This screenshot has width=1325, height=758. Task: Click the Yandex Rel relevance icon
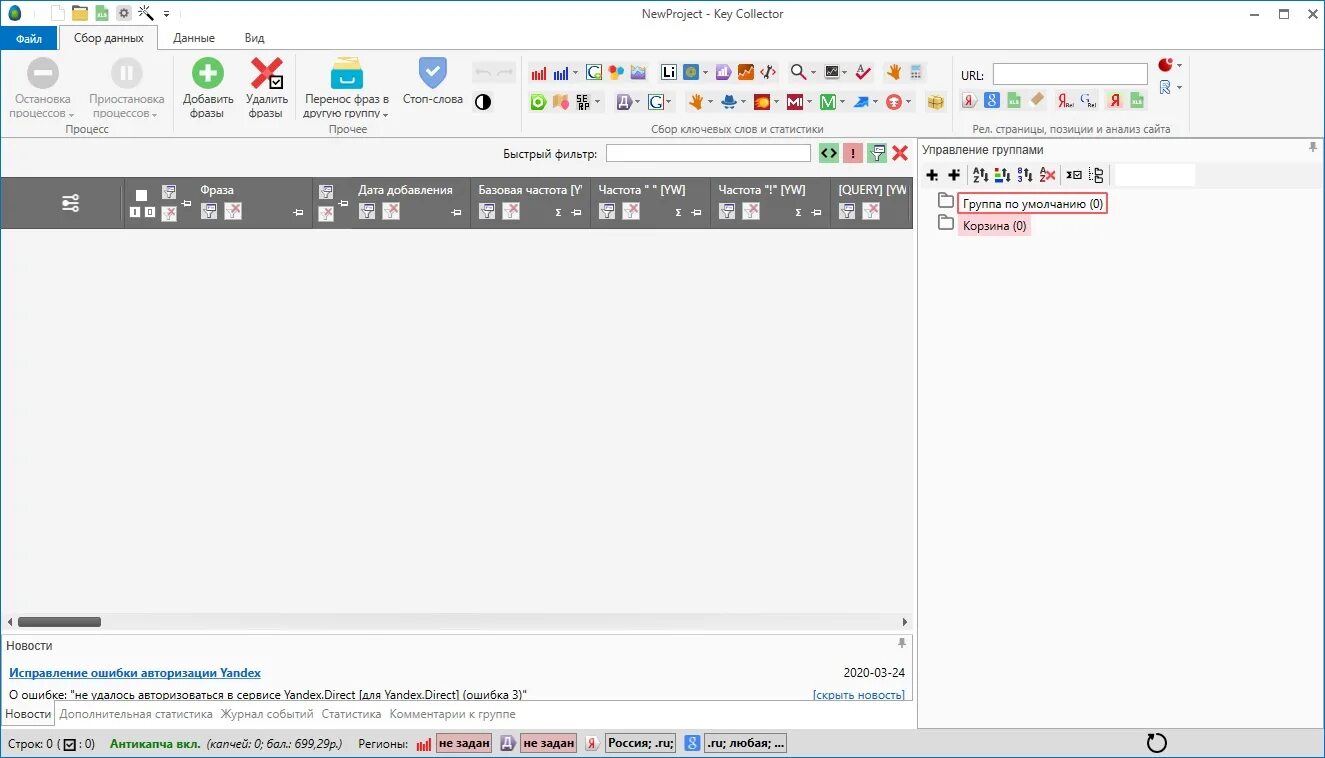1066,100
